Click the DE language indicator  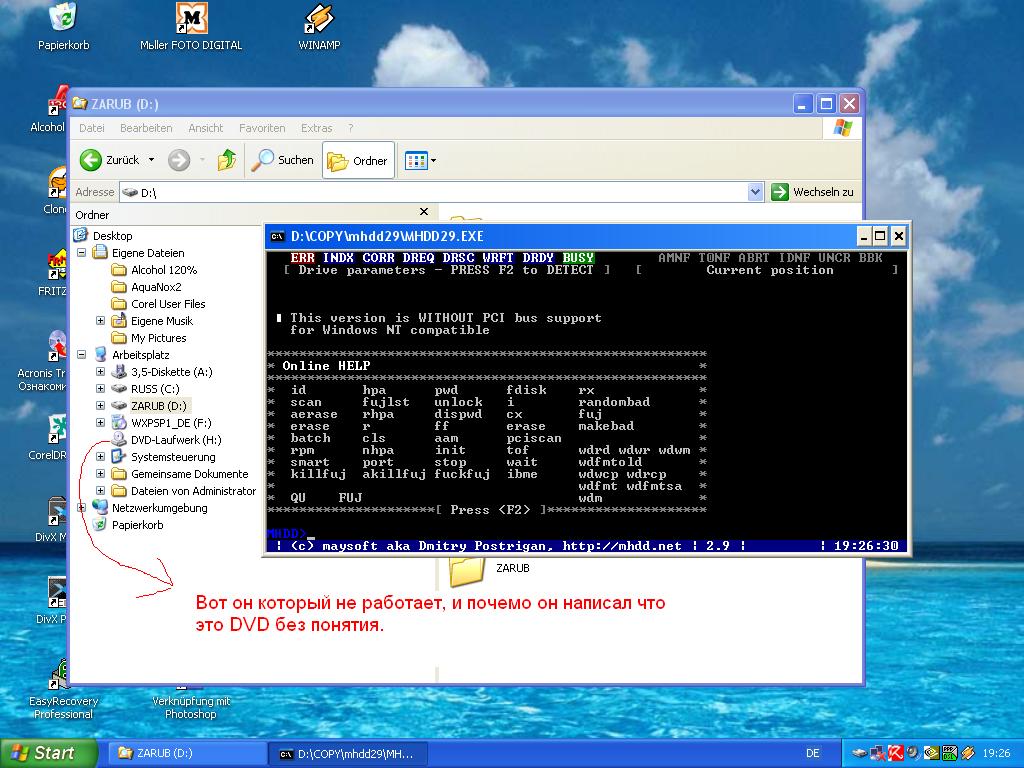point(812,753)
